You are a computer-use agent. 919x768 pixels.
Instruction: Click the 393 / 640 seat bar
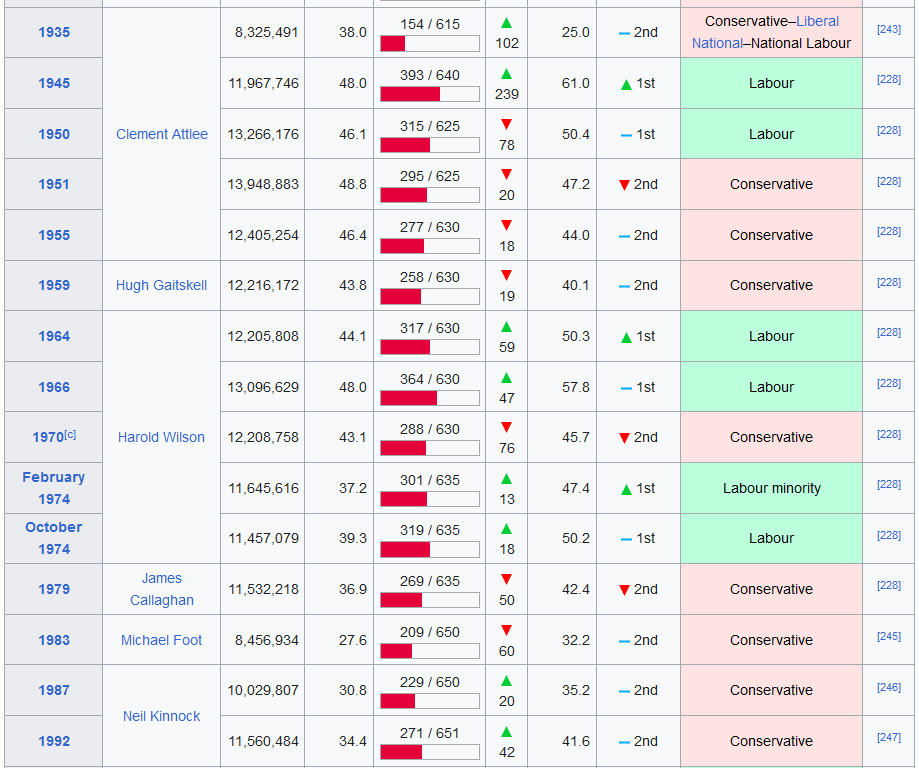[430, 94]
